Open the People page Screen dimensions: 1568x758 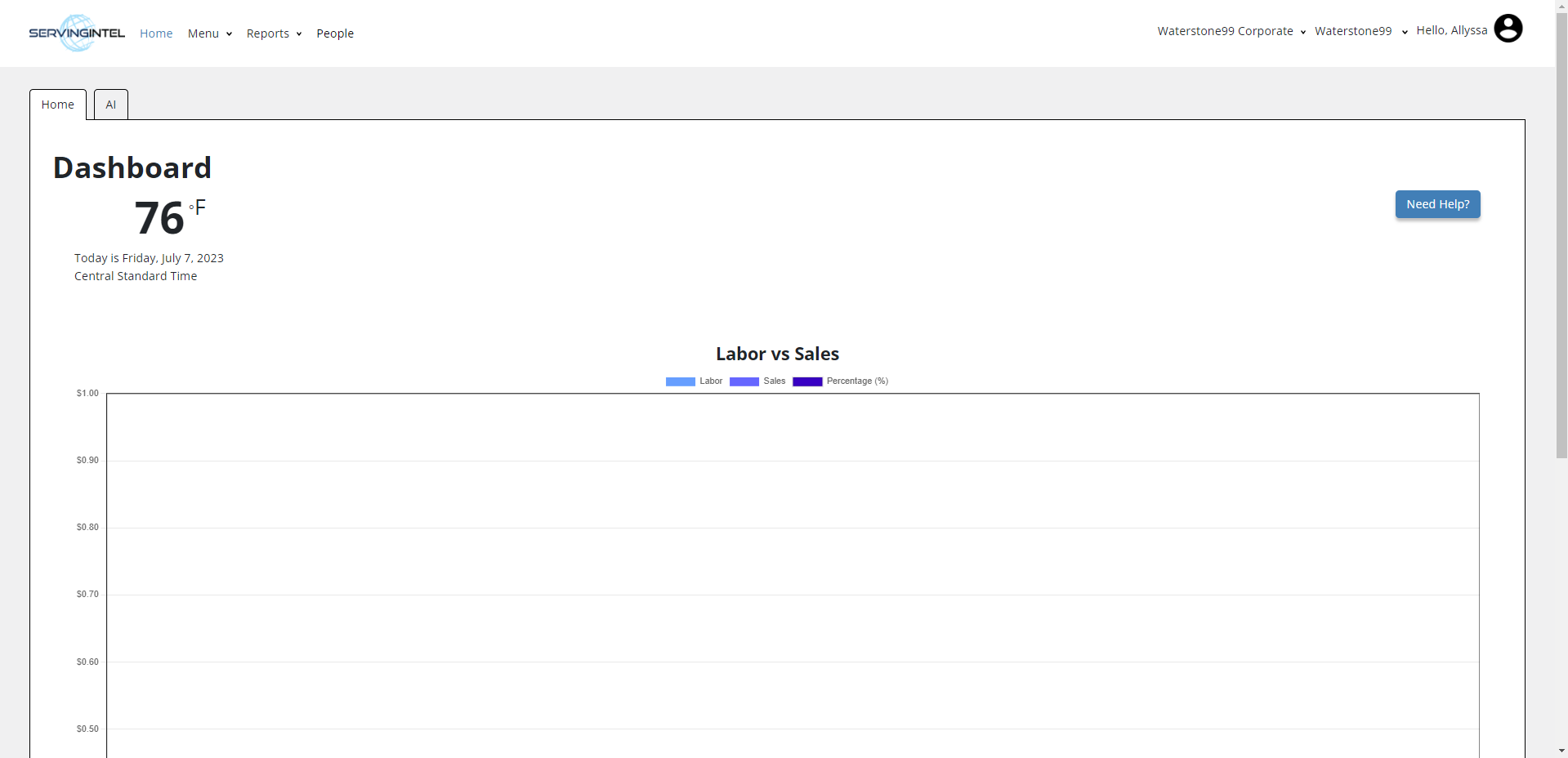coord(335,33)
